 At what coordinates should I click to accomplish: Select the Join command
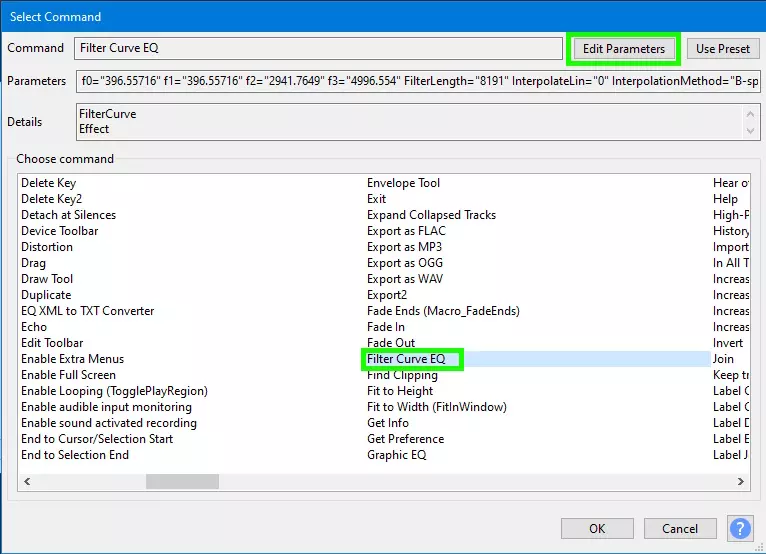point(723,359)
